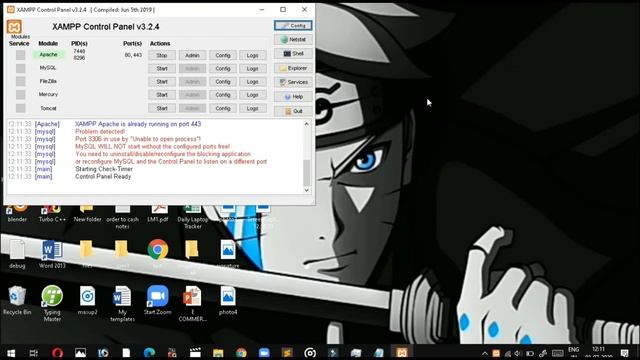
Task: Click the XAMPP logo in the panel header
Action: click(x=14, y=27)
